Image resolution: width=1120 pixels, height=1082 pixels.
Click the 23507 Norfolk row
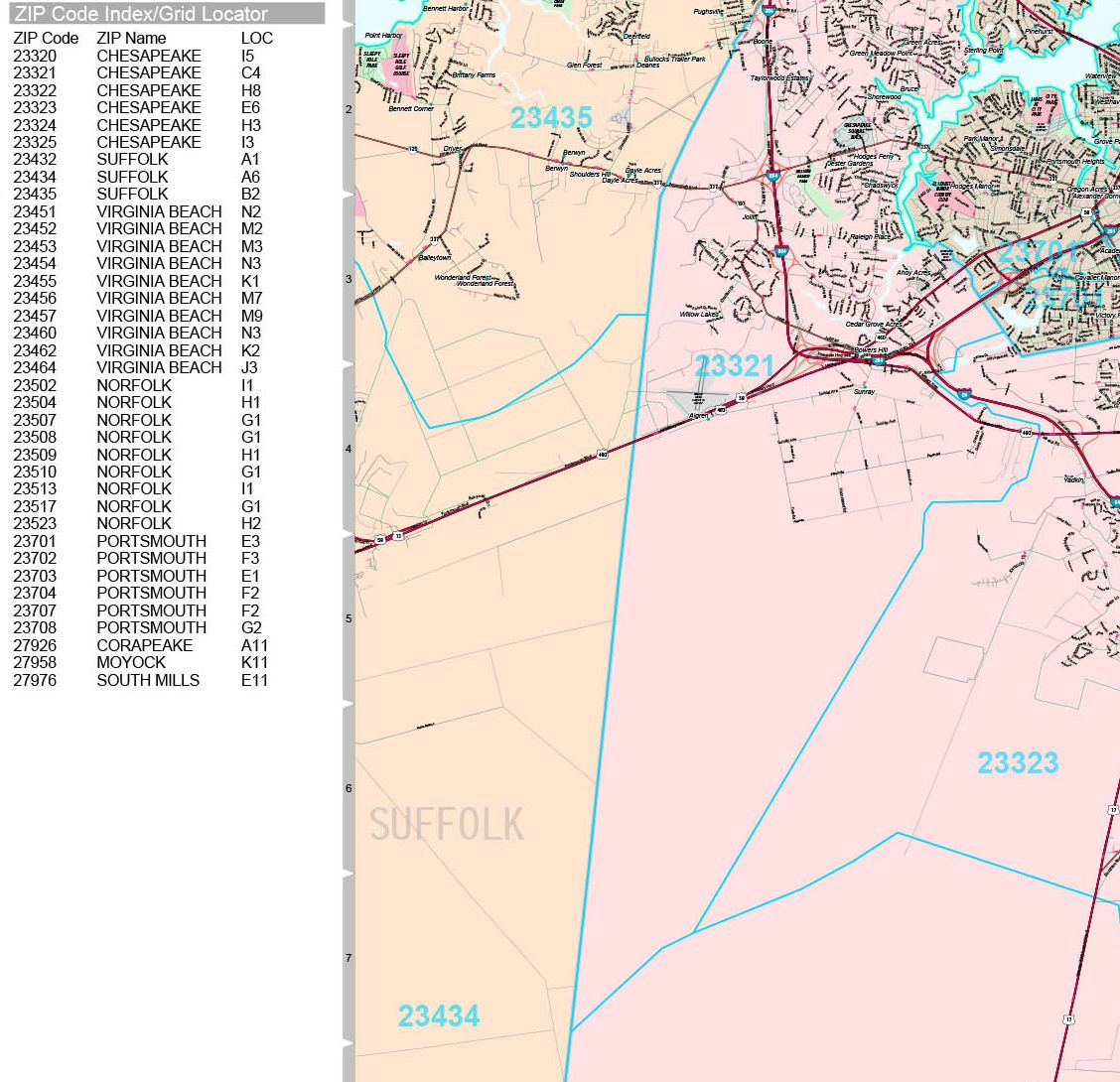tap(143, 419)
